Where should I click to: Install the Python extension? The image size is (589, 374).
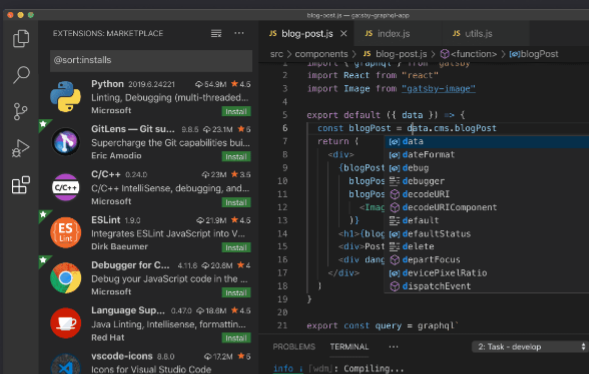(x=236, y=112)
